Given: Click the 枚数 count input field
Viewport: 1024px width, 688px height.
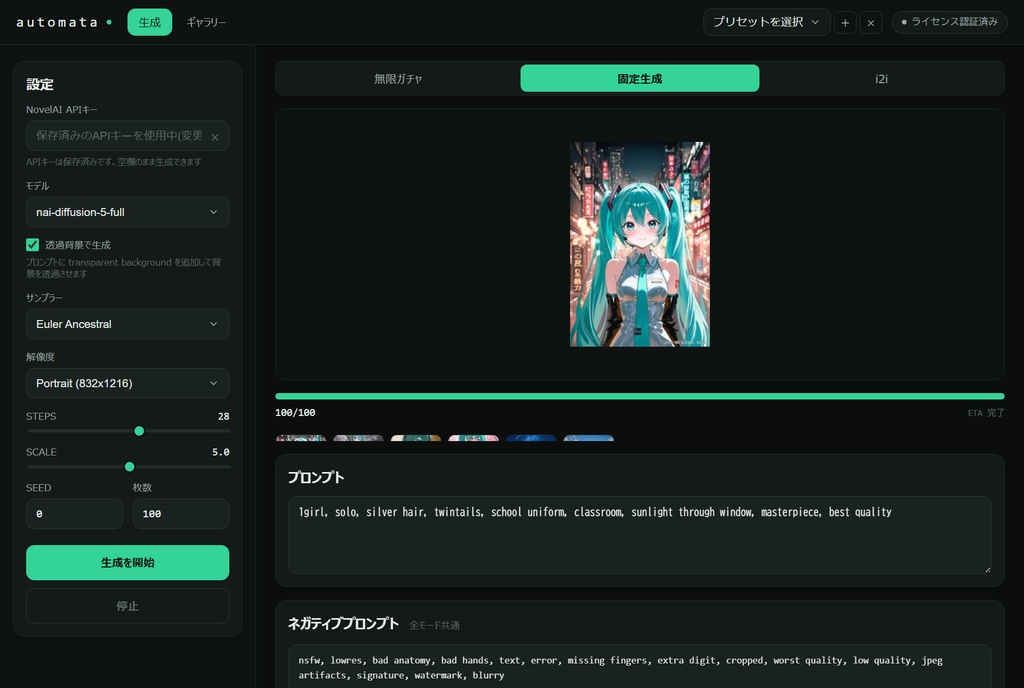Looking at the screenshot, I should pos(181,514).
